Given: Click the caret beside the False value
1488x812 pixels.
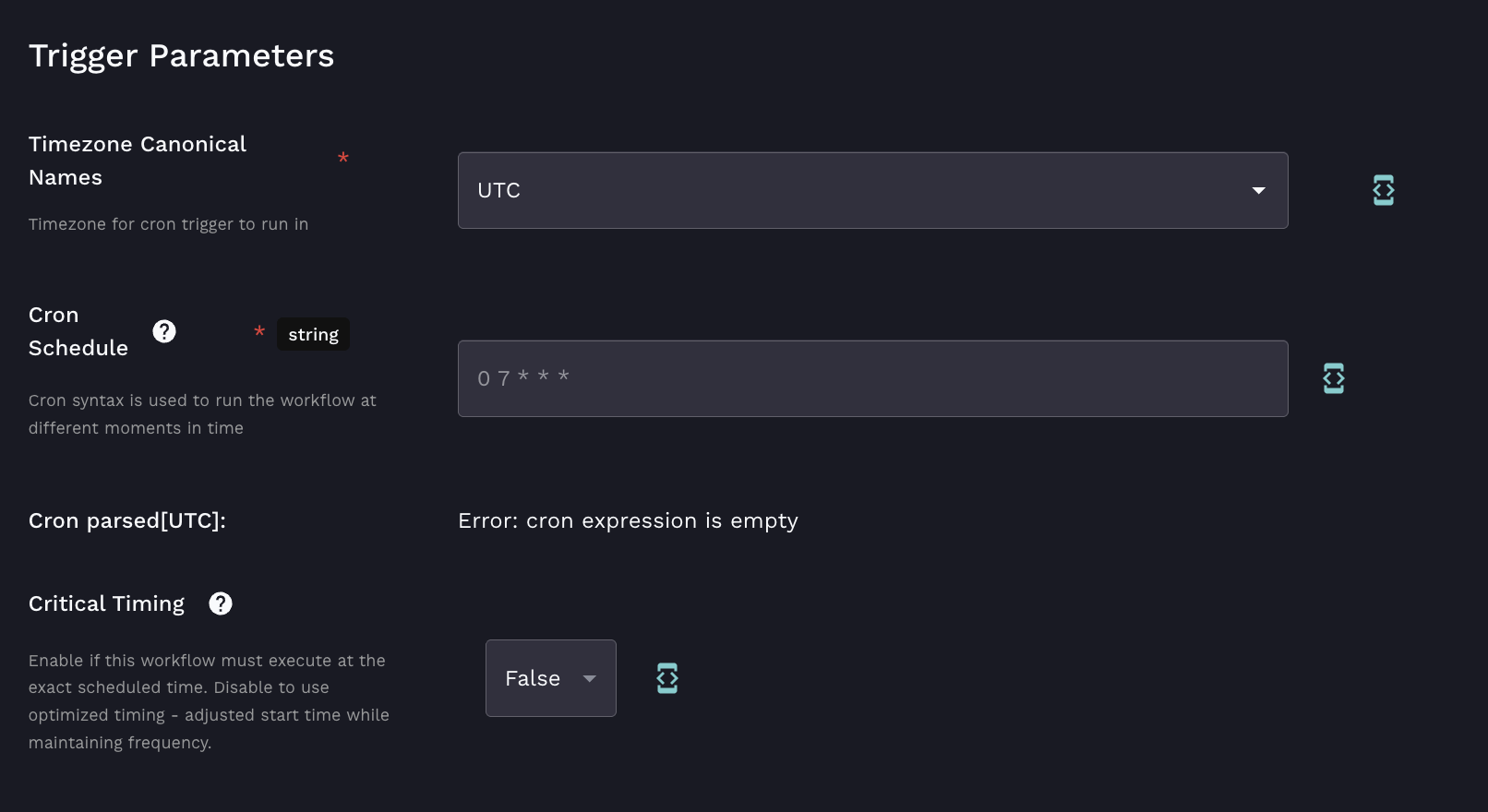Looking at the screenshot, I should click(589, 678).
